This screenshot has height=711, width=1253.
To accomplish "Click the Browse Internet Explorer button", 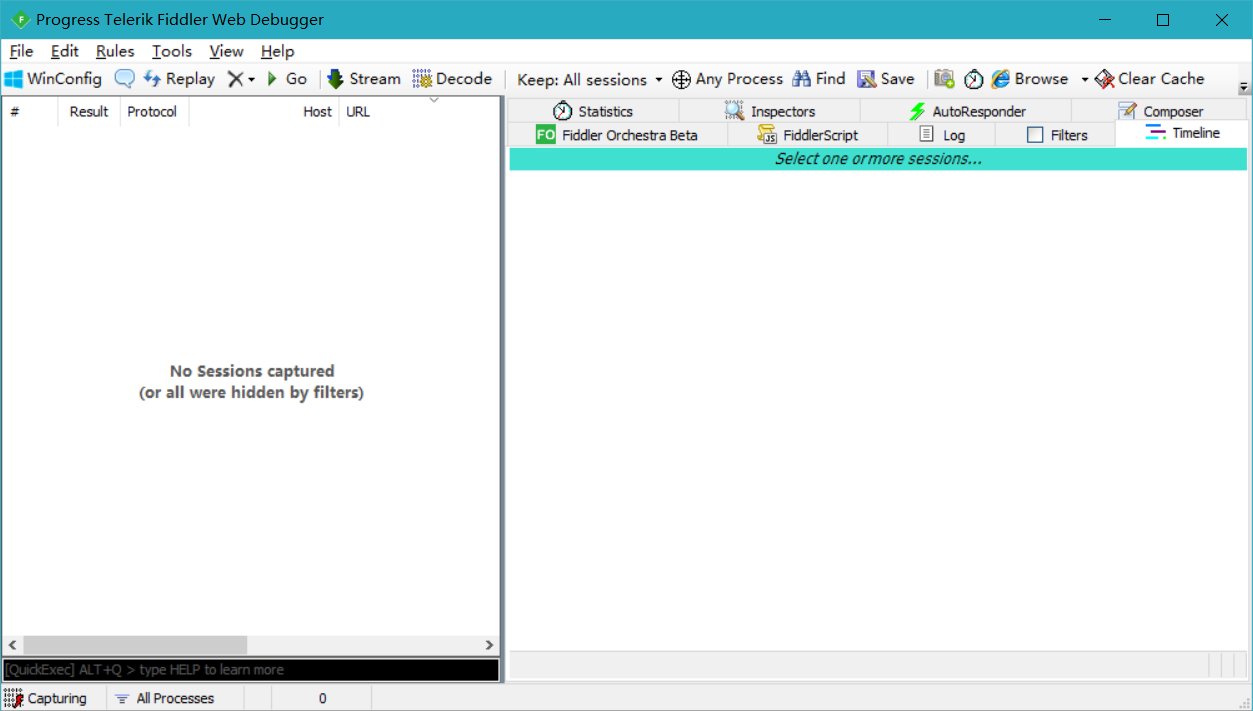I will tap(1030, 79).
